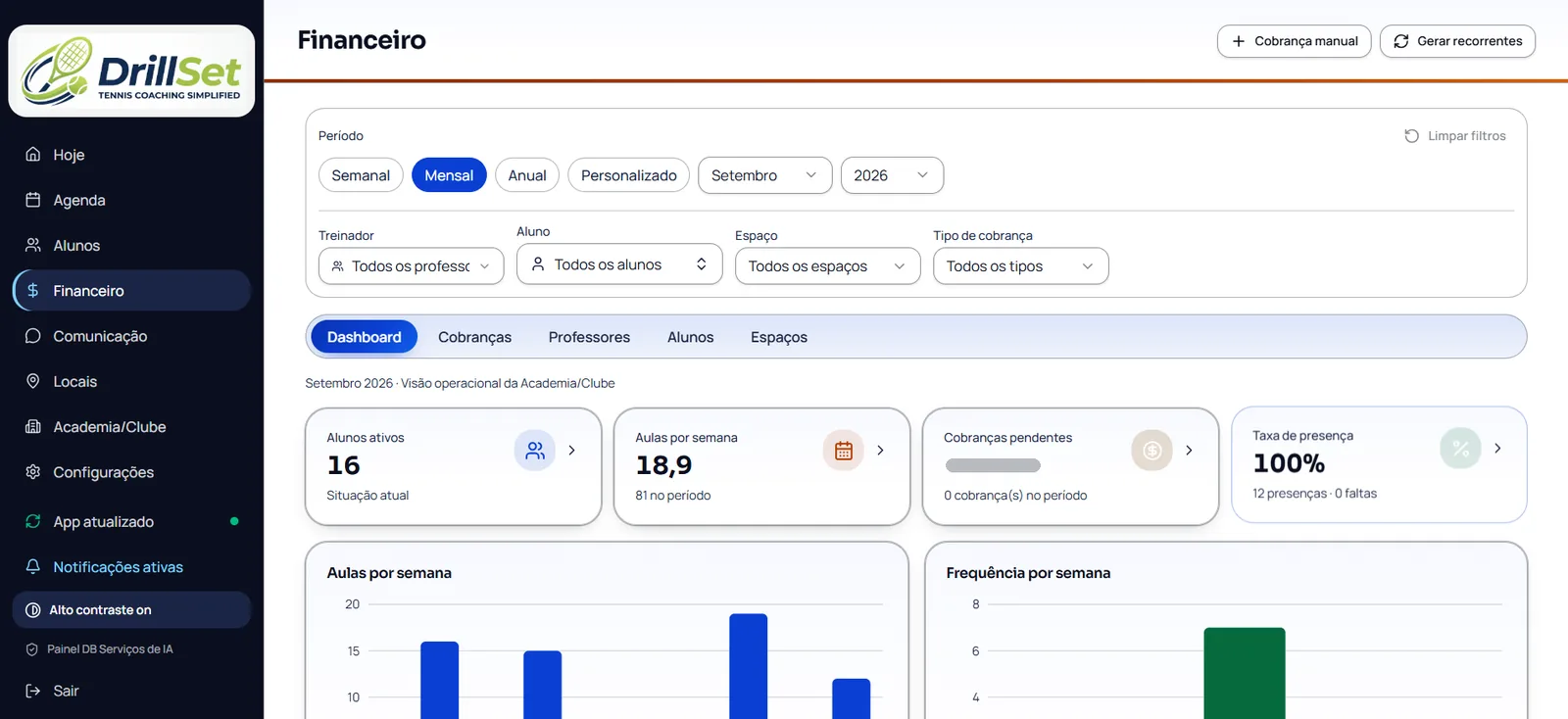Select the Semanal period option
The height and width of the screenshot is (719, 1568).
(361, 175)
